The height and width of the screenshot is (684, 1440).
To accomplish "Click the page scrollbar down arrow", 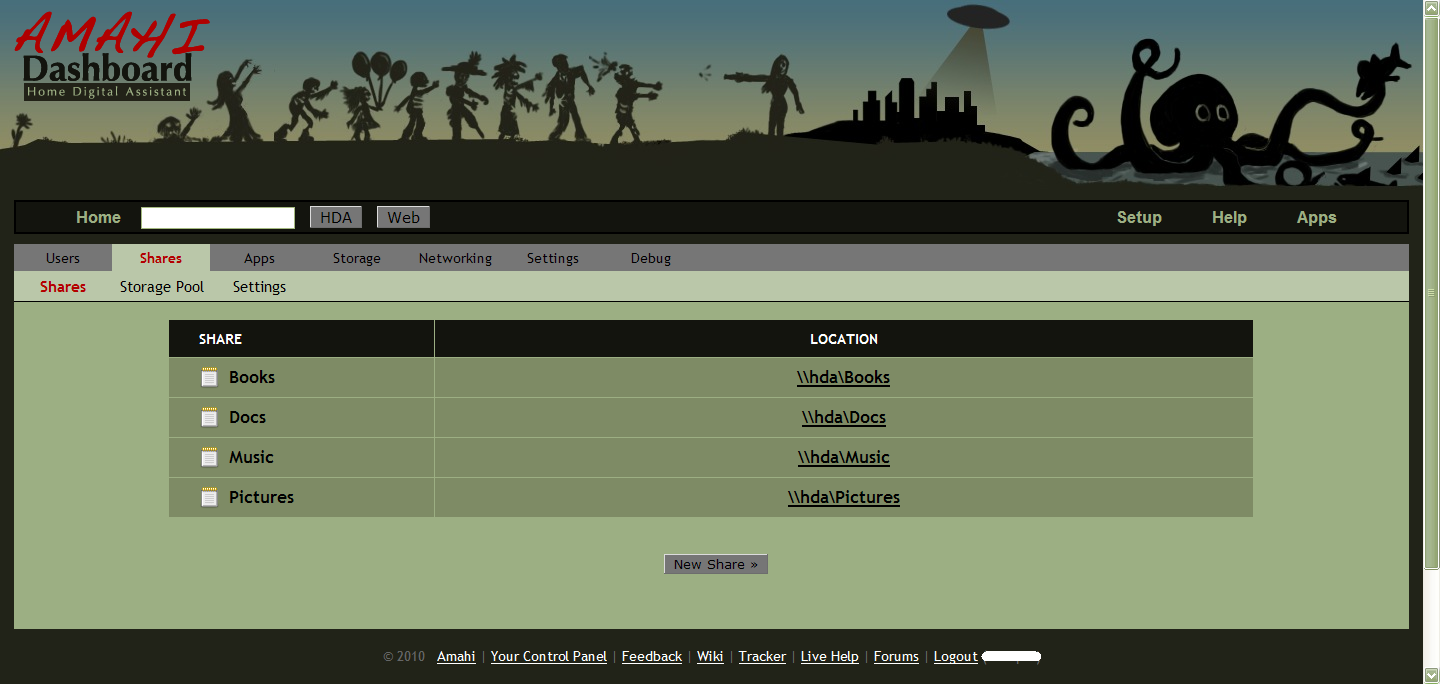I will coord(1431,675).
